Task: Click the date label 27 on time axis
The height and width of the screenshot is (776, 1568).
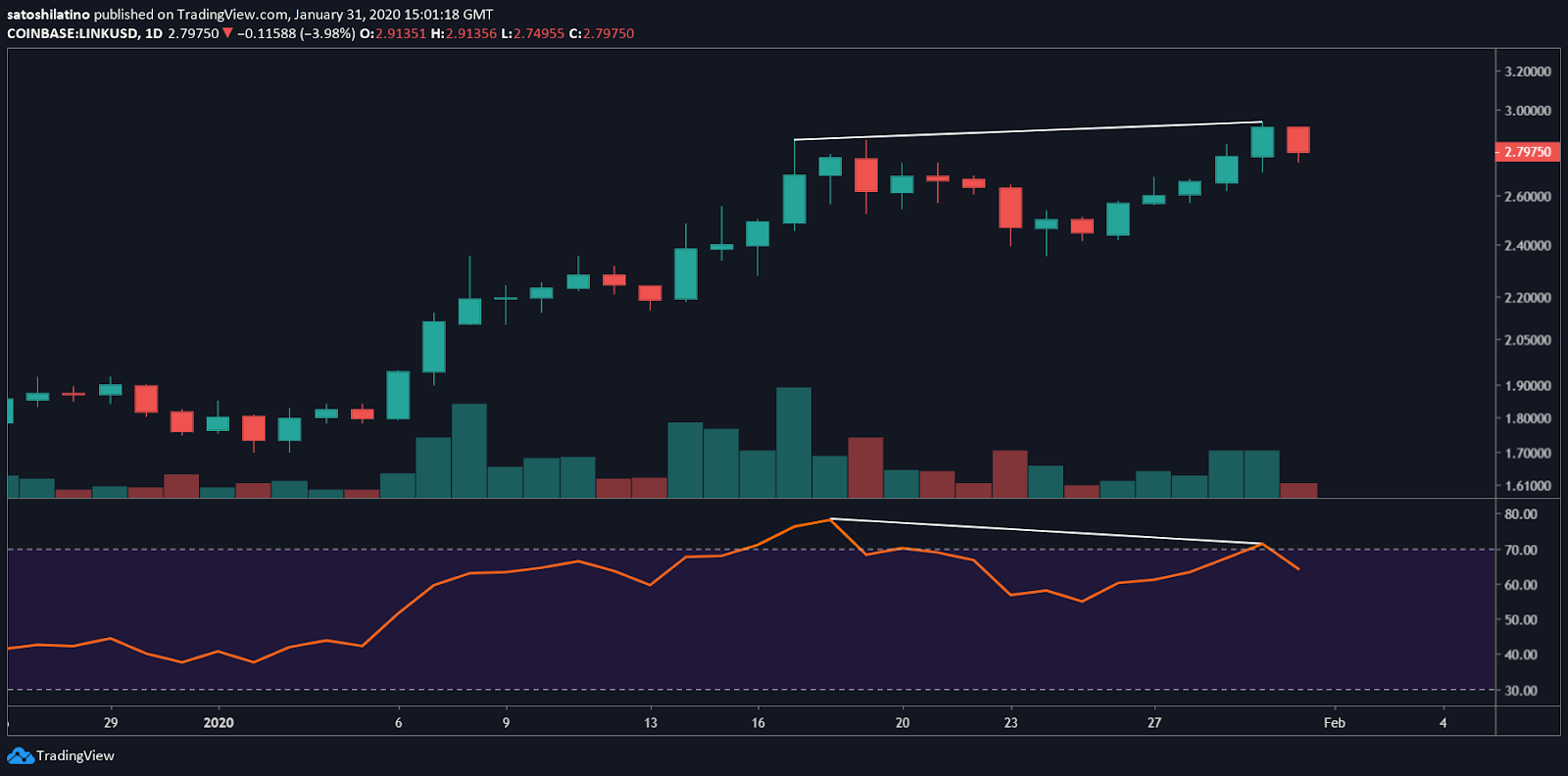Action: coord(1154,723)
